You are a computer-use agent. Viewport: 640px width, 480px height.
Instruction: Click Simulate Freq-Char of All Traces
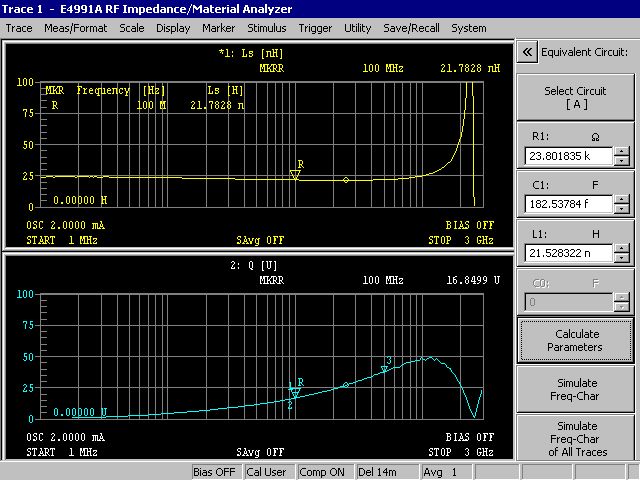point(575,439)
